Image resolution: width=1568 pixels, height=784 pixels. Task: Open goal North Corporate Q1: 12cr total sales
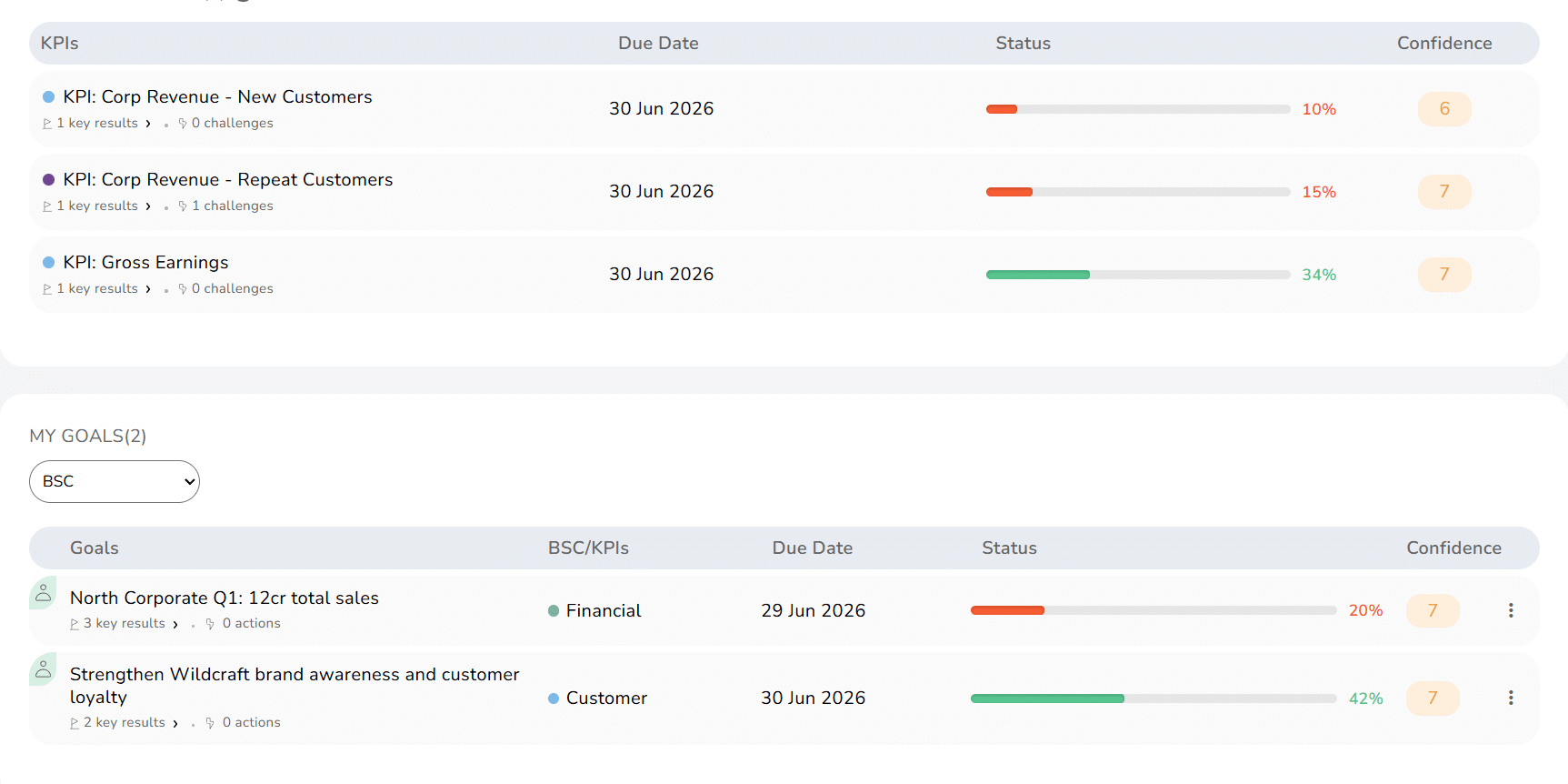[225, 598]
